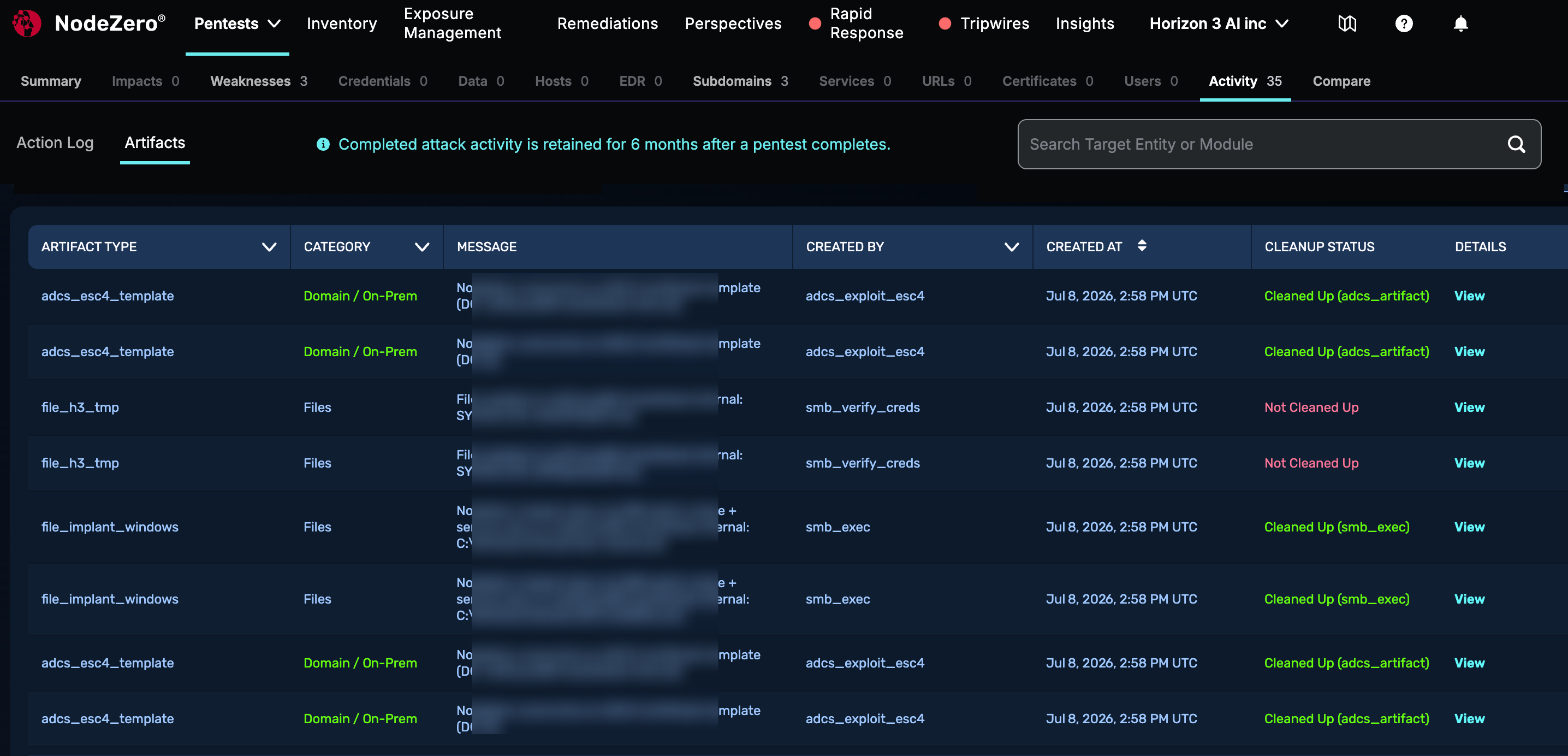Open Perspectives page
Image resolution: width=1568 pixels, height=756 pixels.
tap(733, 23)
